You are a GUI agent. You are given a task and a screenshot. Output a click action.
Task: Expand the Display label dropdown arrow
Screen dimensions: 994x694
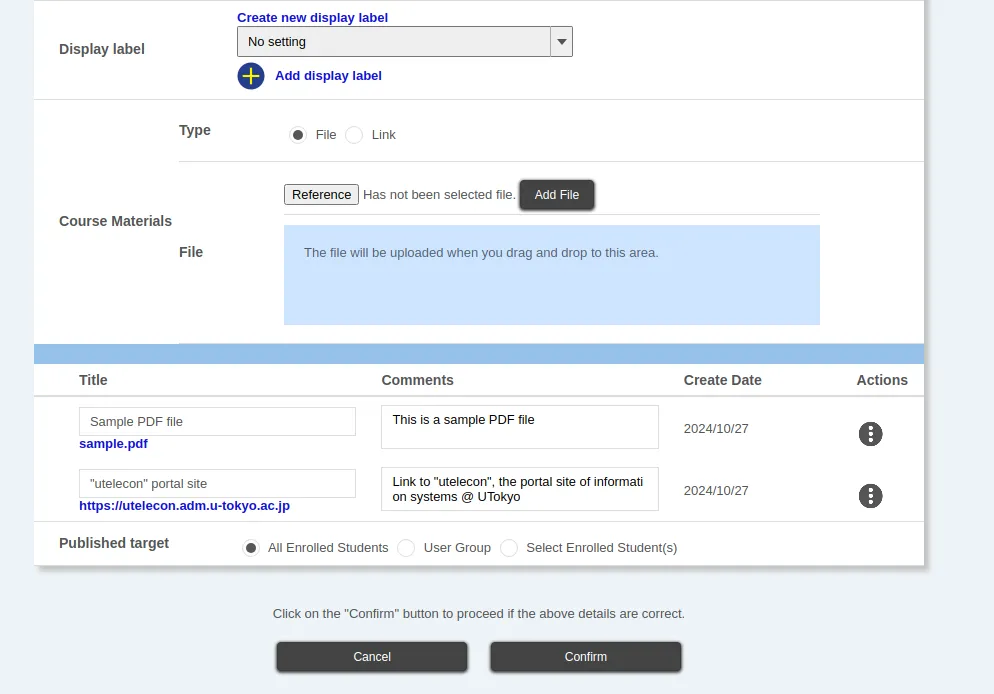(561, 42)
